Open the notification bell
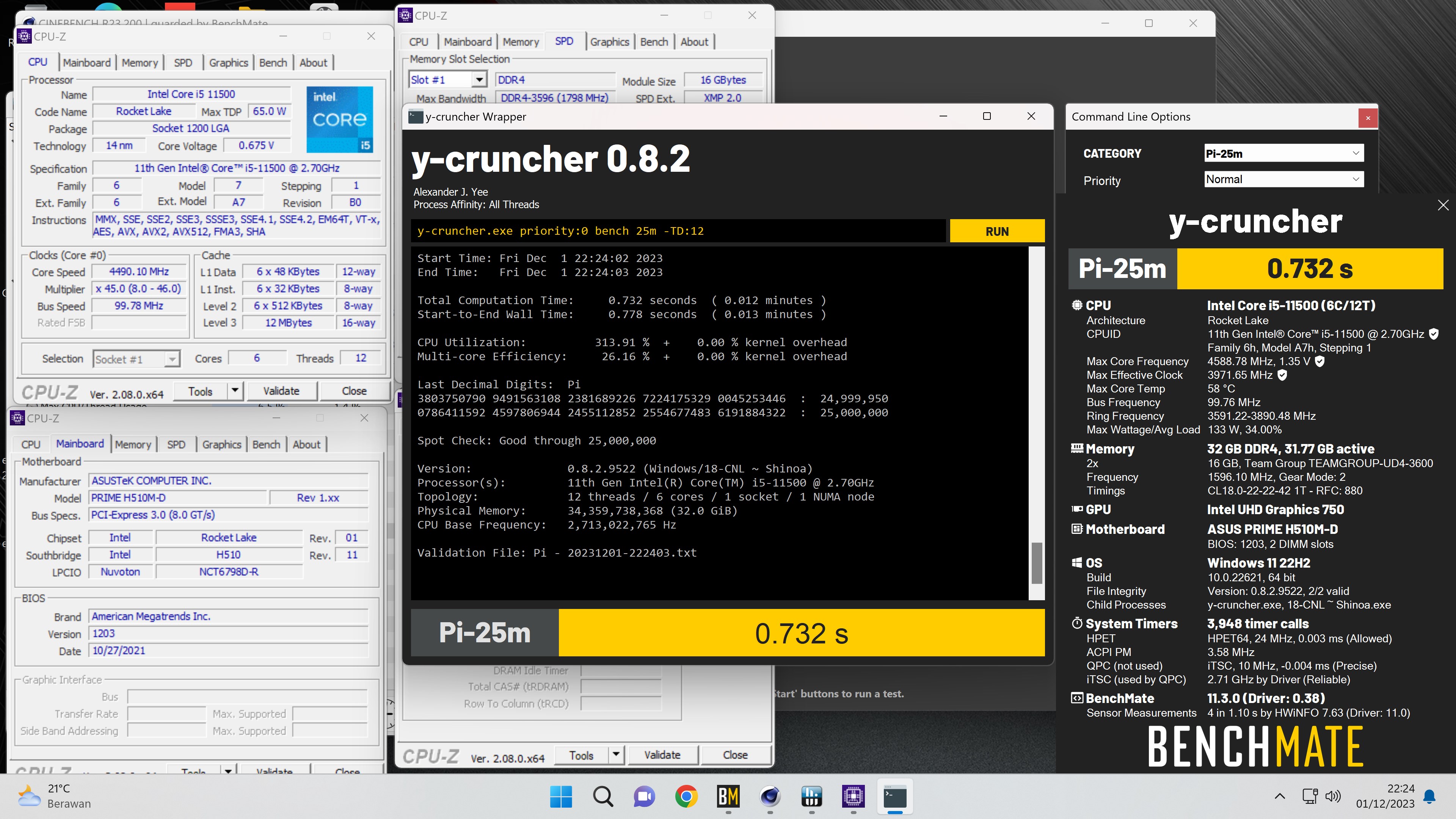 tap(1429, 796)
